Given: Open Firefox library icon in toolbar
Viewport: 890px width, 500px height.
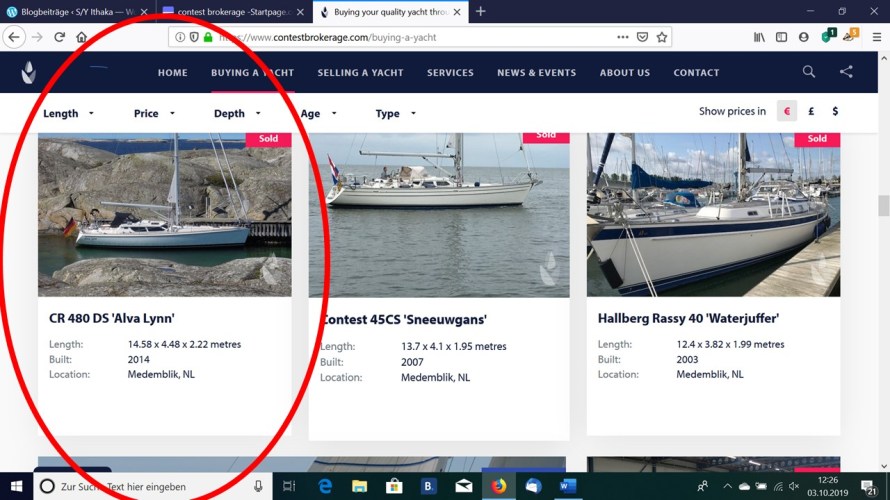Looking at the screenshot, I should [x=759, y=37].
